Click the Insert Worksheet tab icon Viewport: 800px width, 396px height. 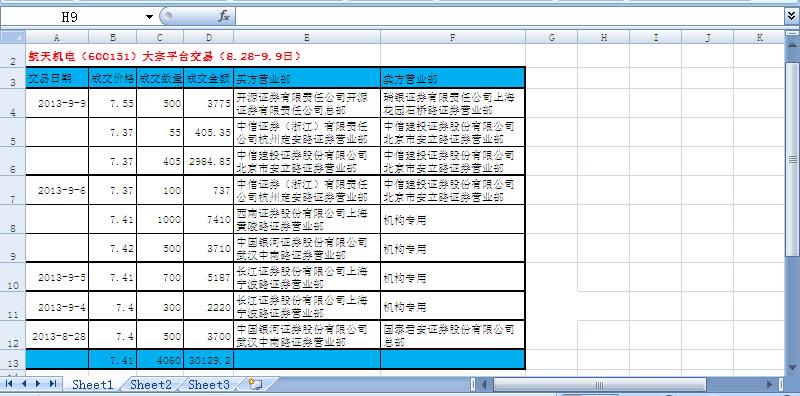[x=255, y=384]
